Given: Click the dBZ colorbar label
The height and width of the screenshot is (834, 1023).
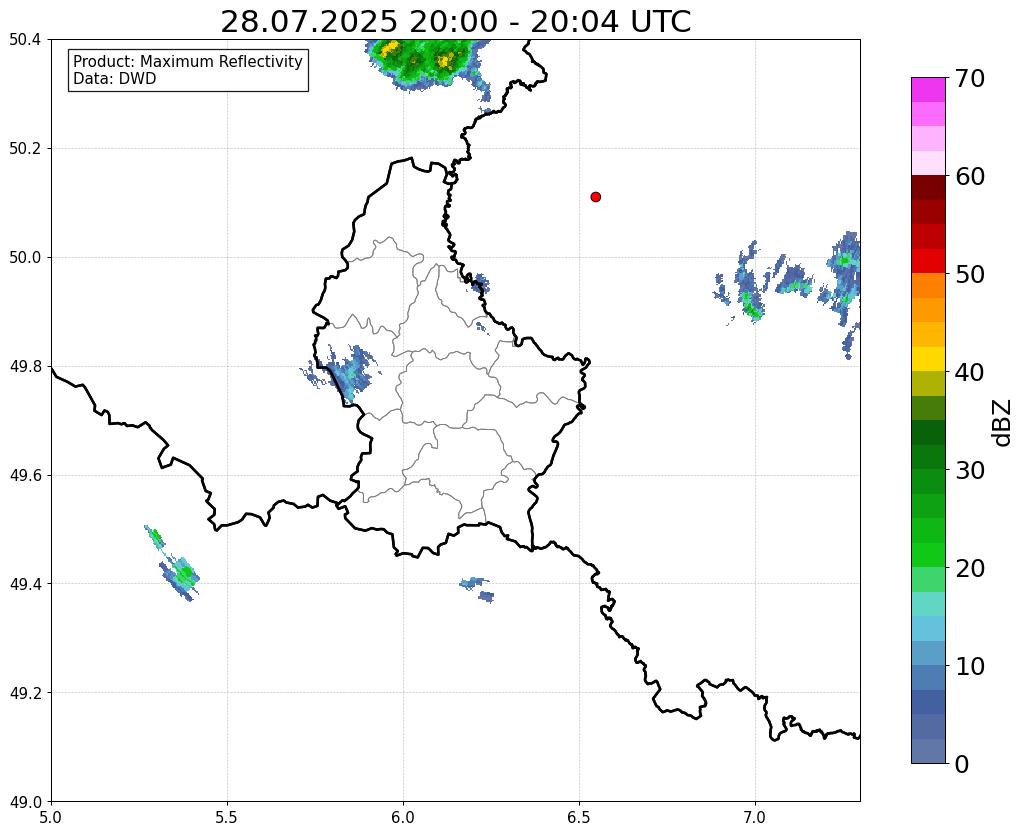Looking at the screenshot, I should 1003,422.
